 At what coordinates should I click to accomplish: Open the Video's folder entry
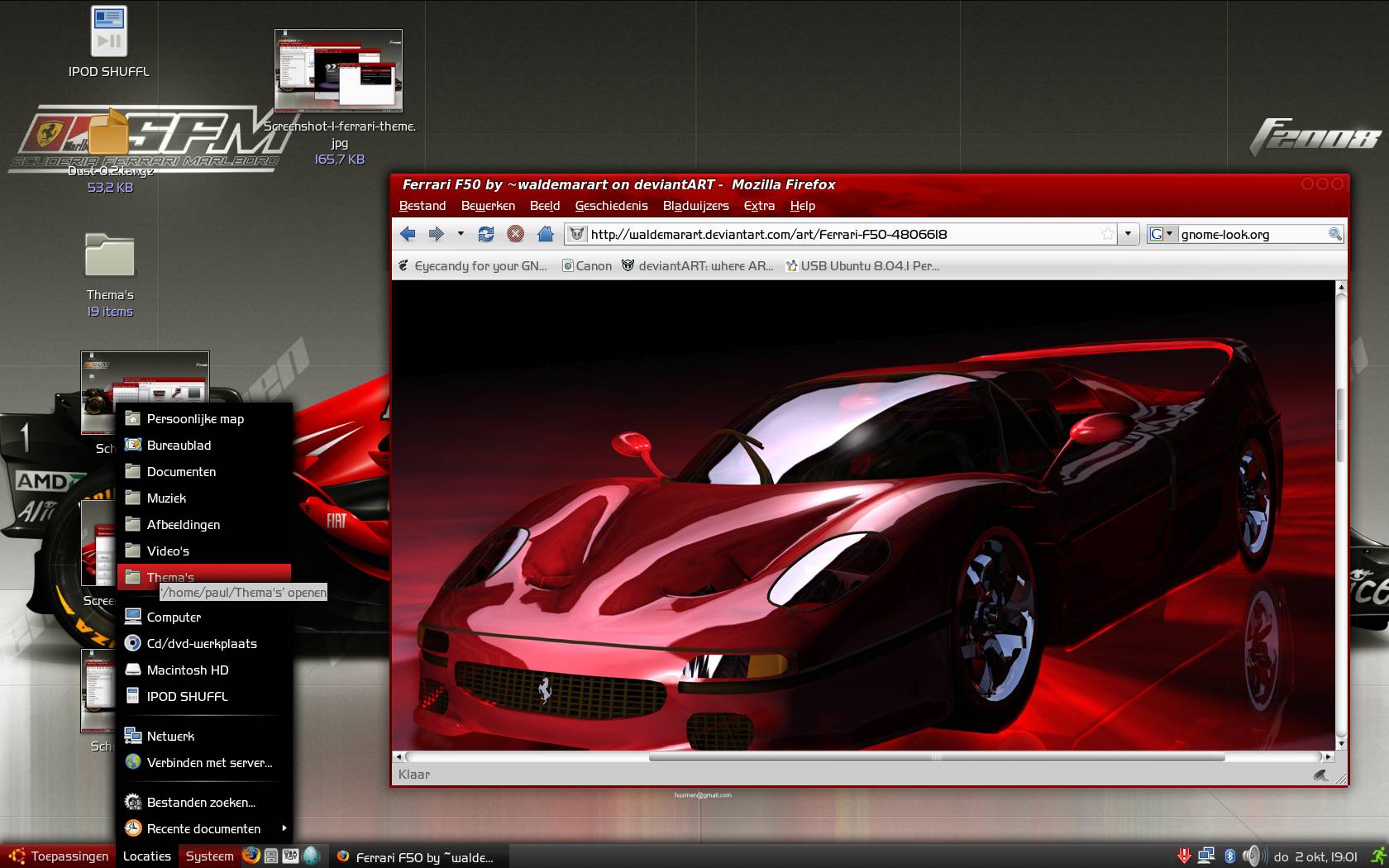click(x=204, y=551)
